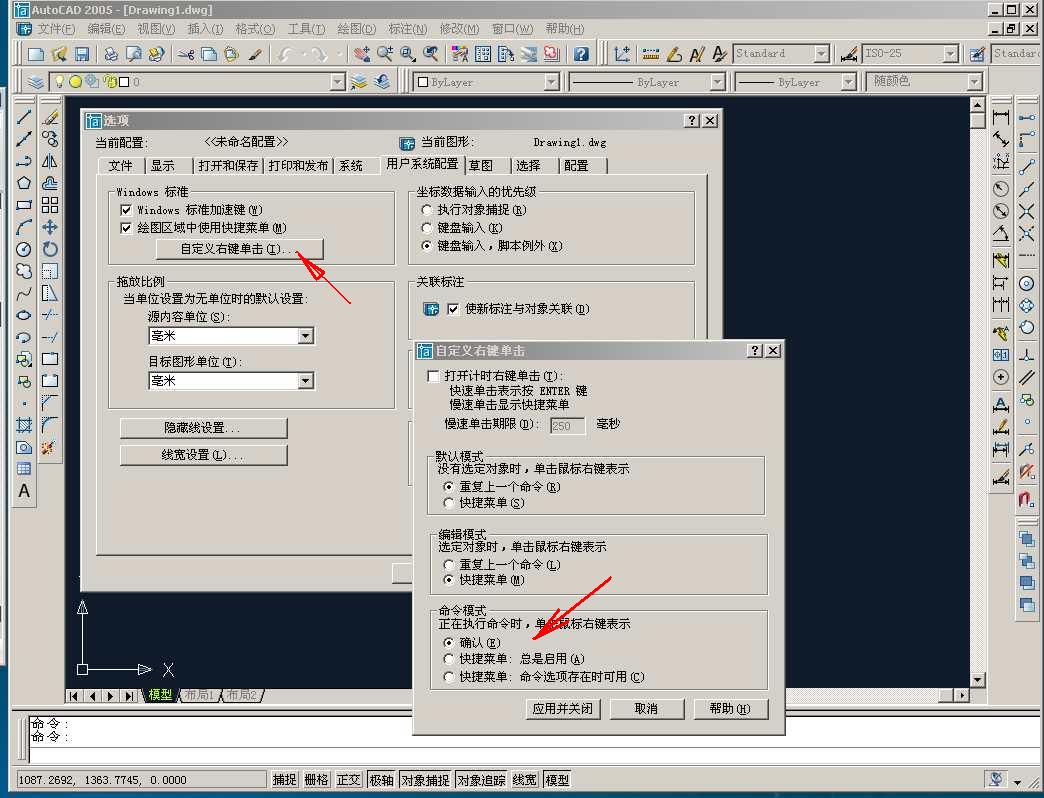Viewport: 1044px width, 798px height.
Task: Select 快捷菜单: 总是启用 radio
Action: [x=449, y=659]
